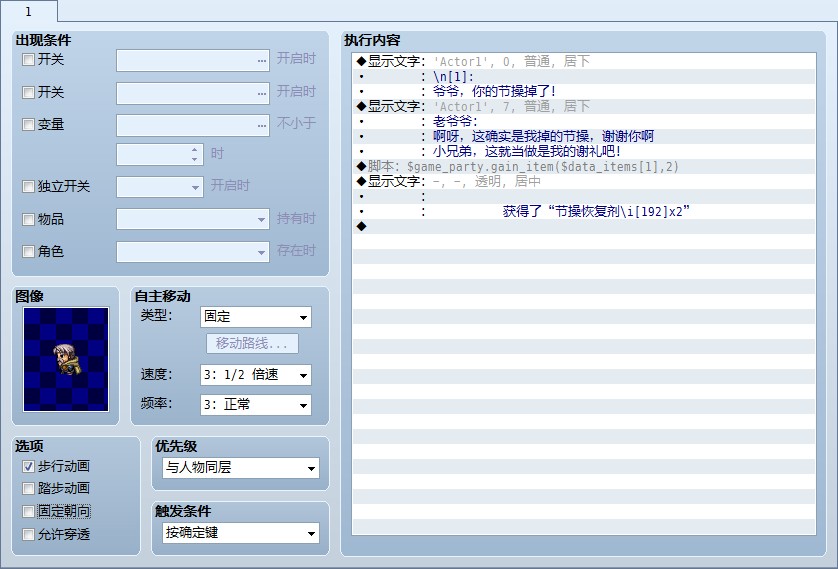Open the 角色 actor dropdown
Screen dimensions: 838x569
point(192,252)
